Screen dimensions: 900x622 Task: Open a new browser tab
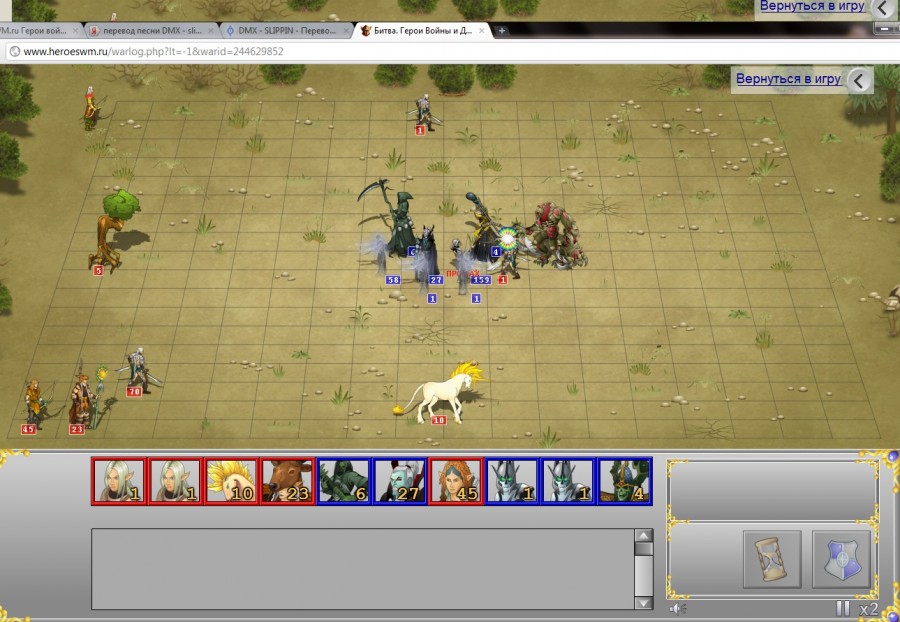tap(502, 31)
